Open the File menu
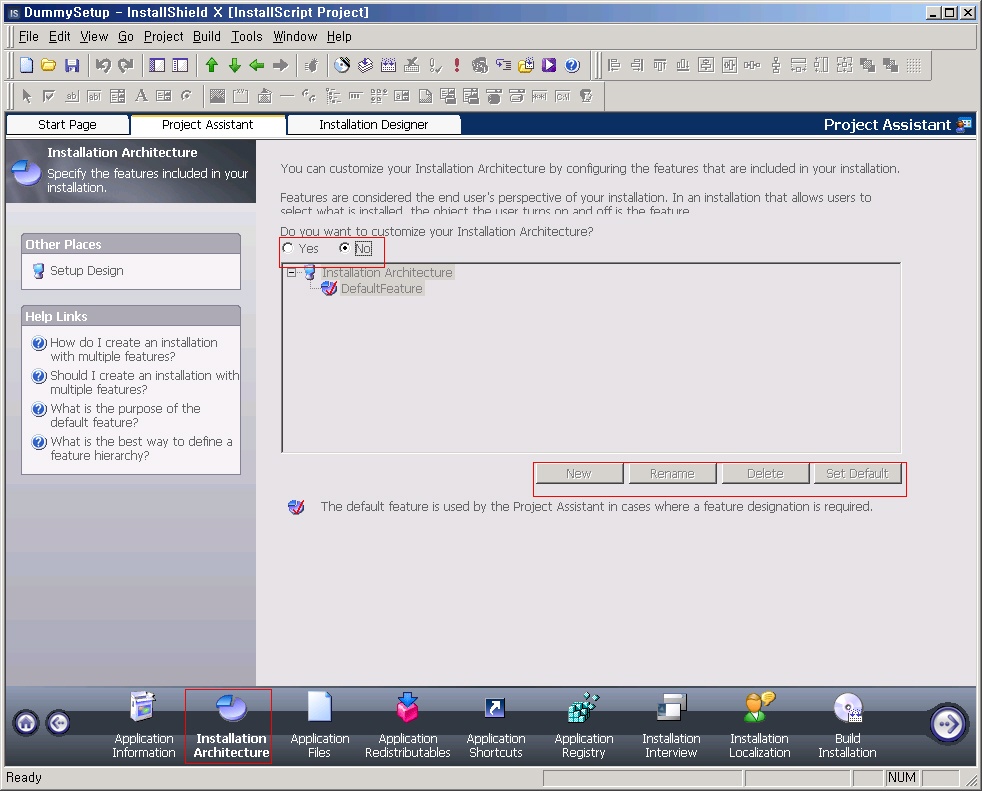 29,36
